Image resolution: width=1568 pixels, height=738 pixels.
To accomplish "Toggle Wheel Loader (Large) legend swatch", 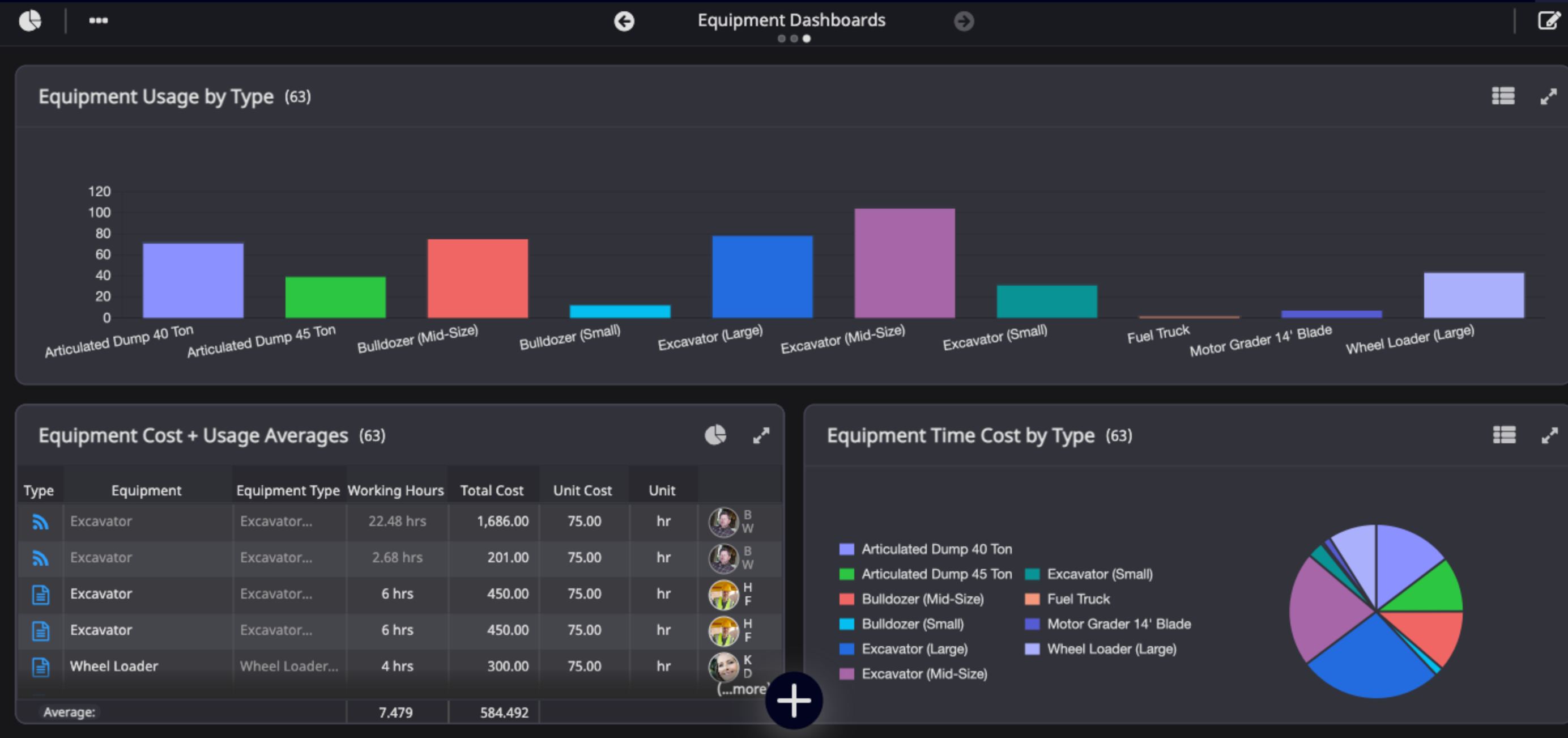I will (1032, 649).
